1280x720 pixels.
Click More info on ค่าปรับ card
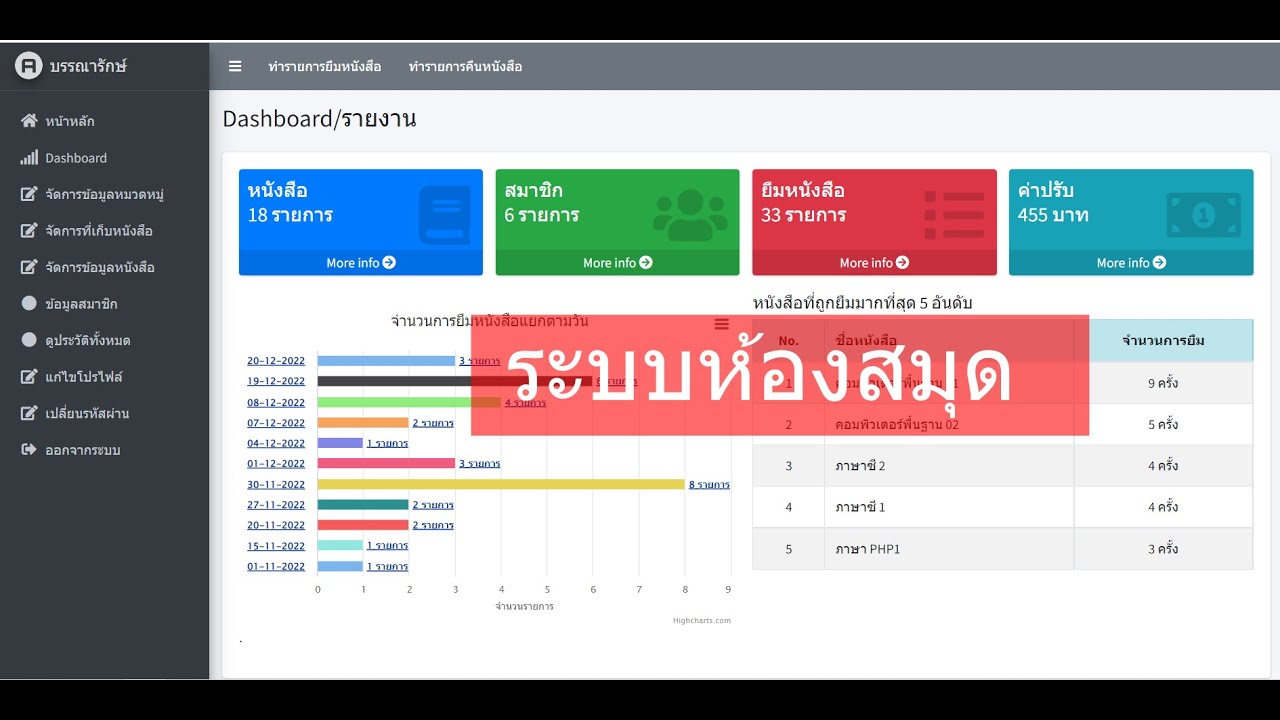click(1131, 263)
